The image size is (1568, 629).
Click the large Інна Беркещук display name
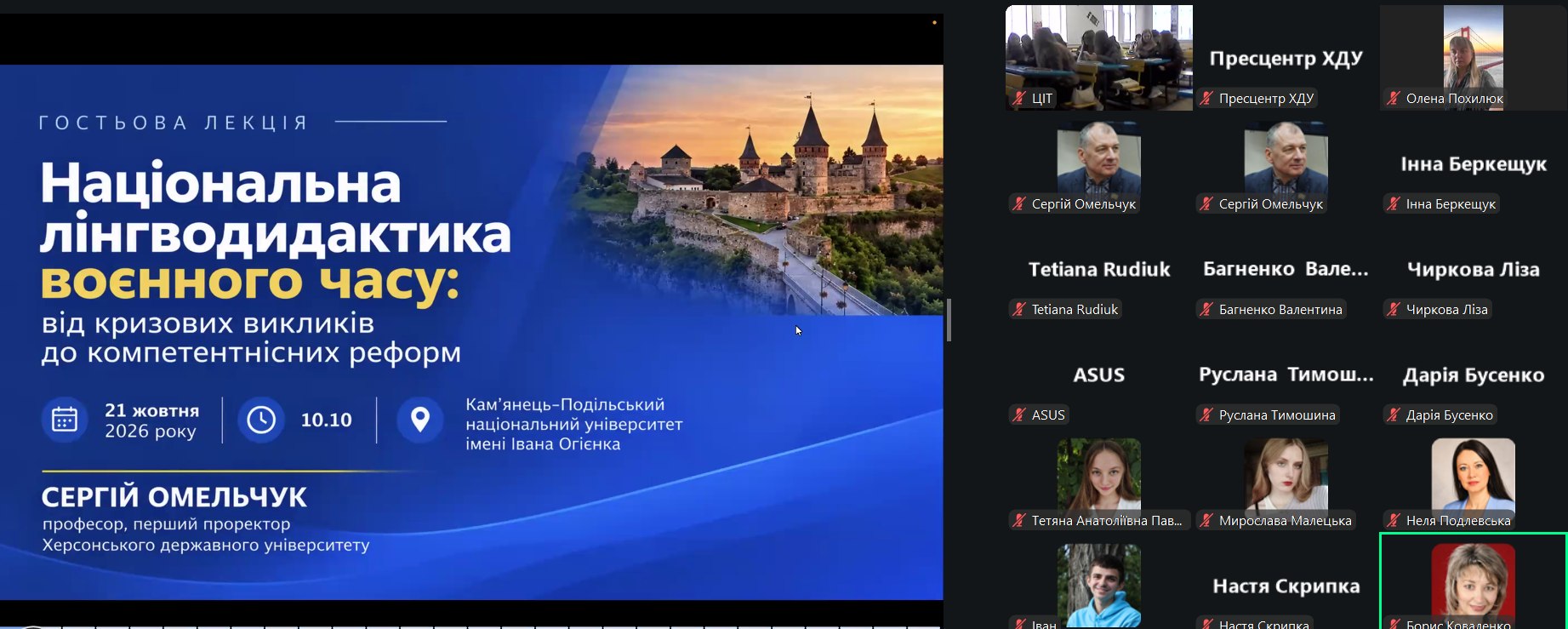coord(1474,164)
